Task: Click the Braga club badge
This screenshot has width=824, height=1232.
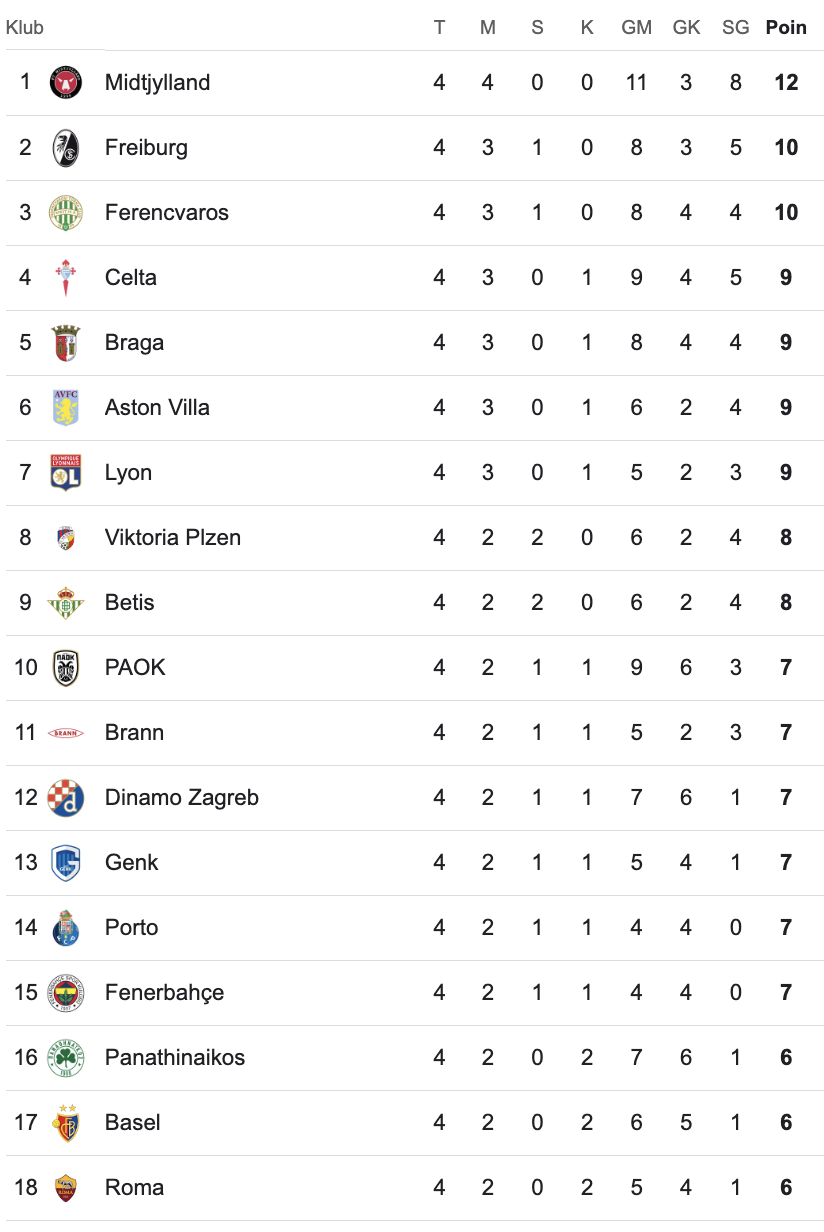Action: [x=66, y=342]
